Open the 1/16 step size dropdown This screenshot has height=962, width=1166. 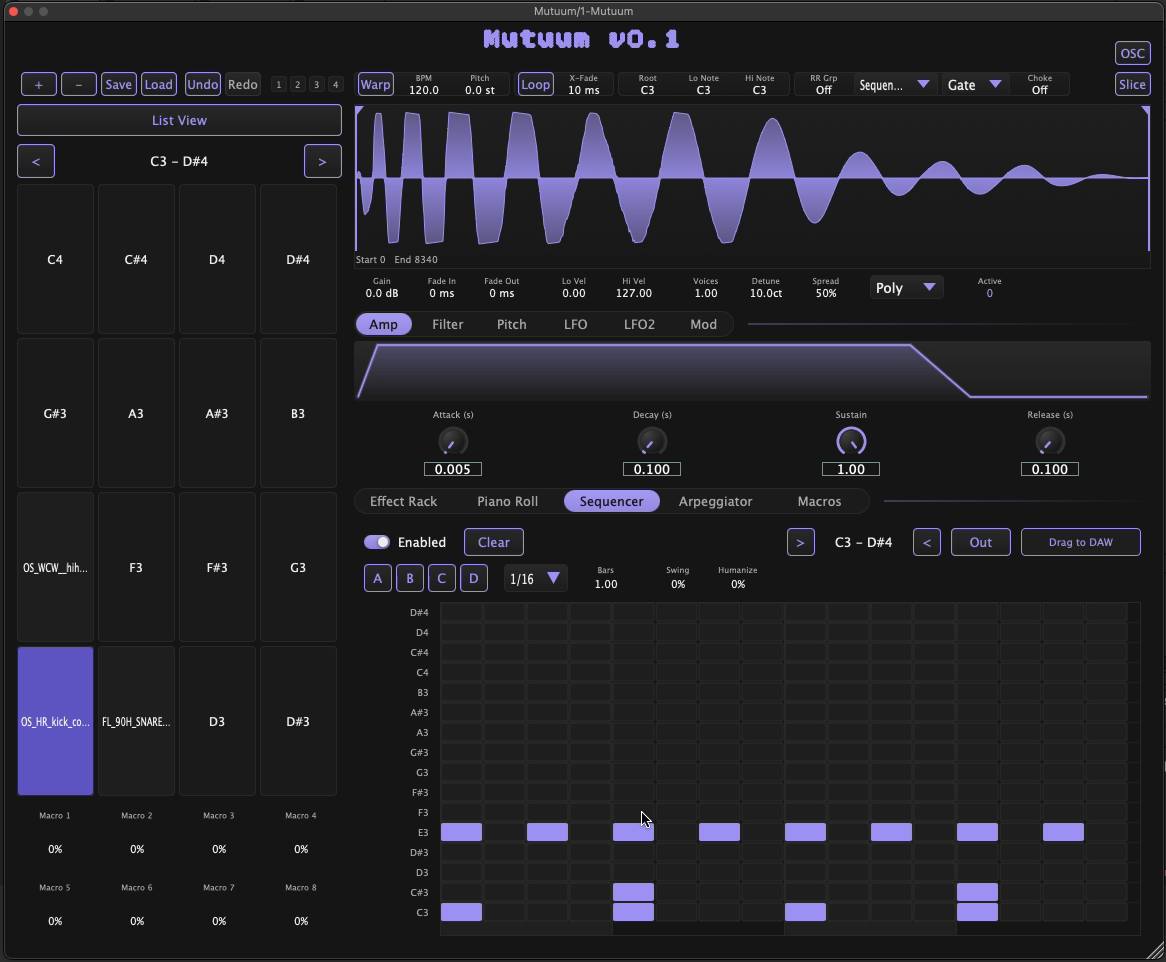point(535,578)
